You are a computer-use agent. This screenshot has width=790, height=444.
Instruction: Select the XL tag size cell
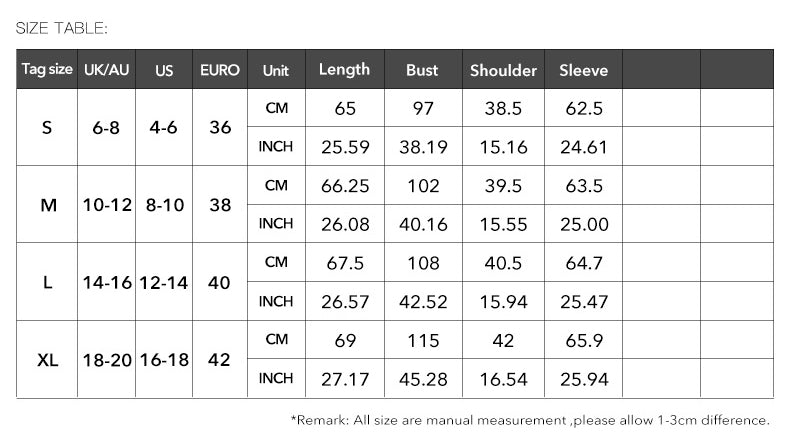coord(47,360)
